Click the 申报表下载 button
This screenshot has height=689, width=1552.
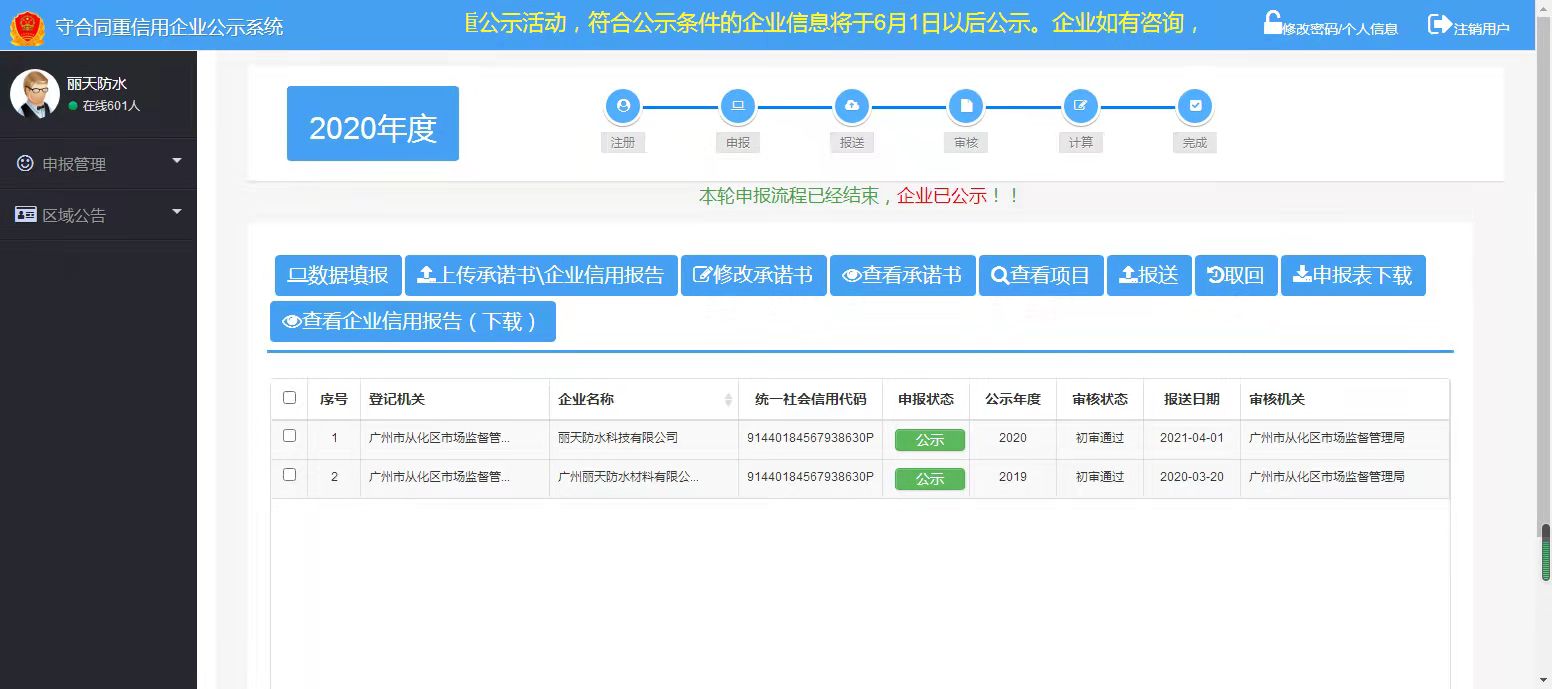[1352, 275]
